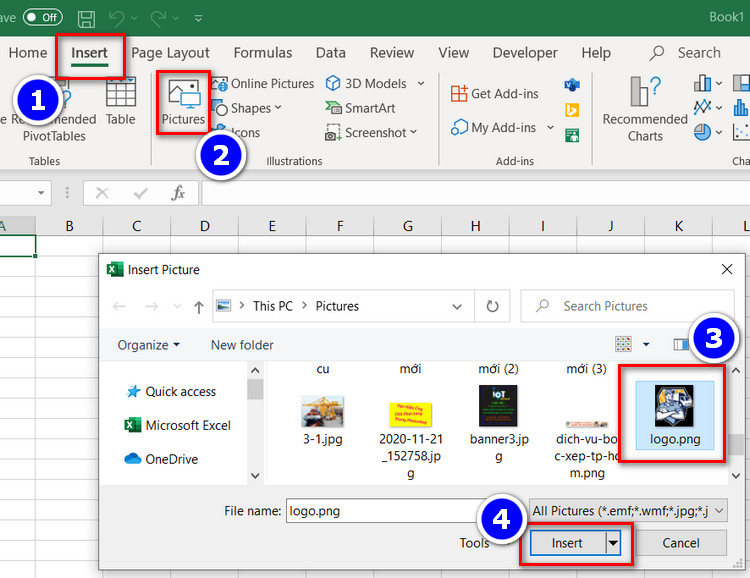Toggle the preview pane button

pyautogui.click(x=681, y=345)
